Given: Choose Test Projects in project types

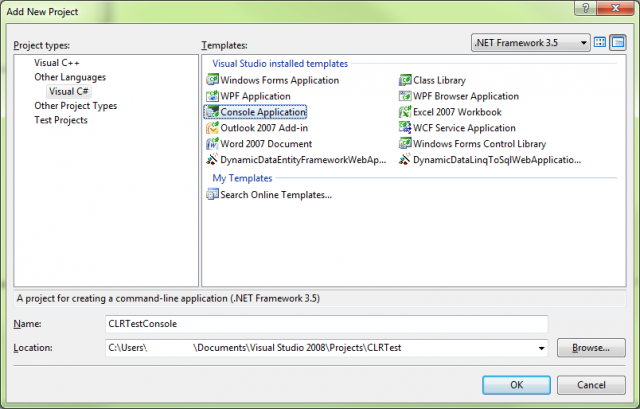Looking at the screenshot, I should pyautogui.click(x=61, y=120).
